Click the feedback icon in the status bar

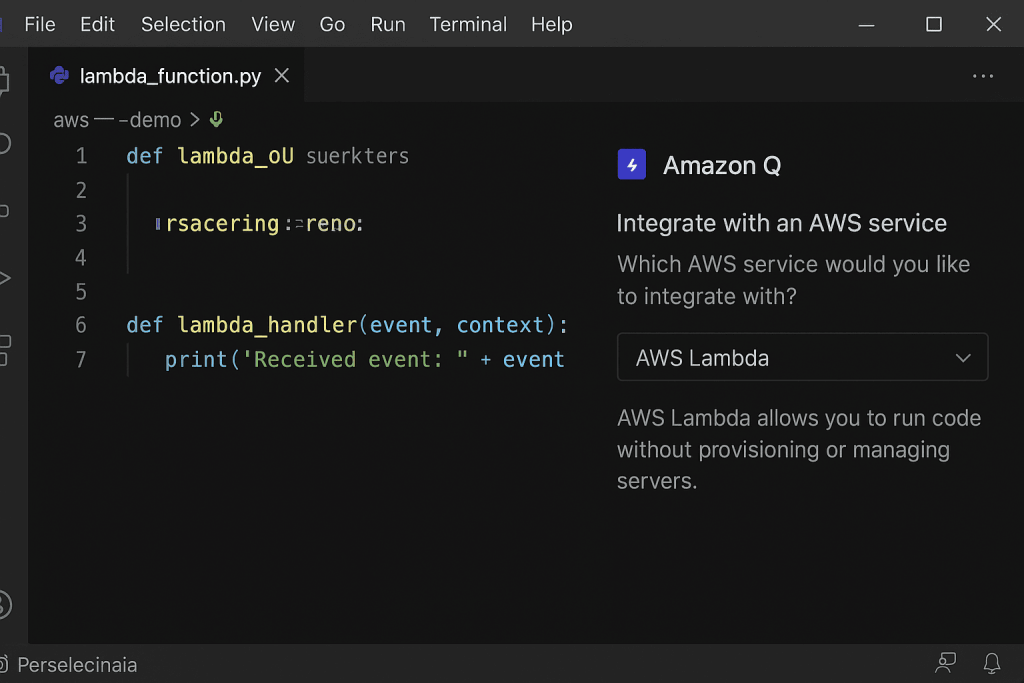click(x=945, y=663)
